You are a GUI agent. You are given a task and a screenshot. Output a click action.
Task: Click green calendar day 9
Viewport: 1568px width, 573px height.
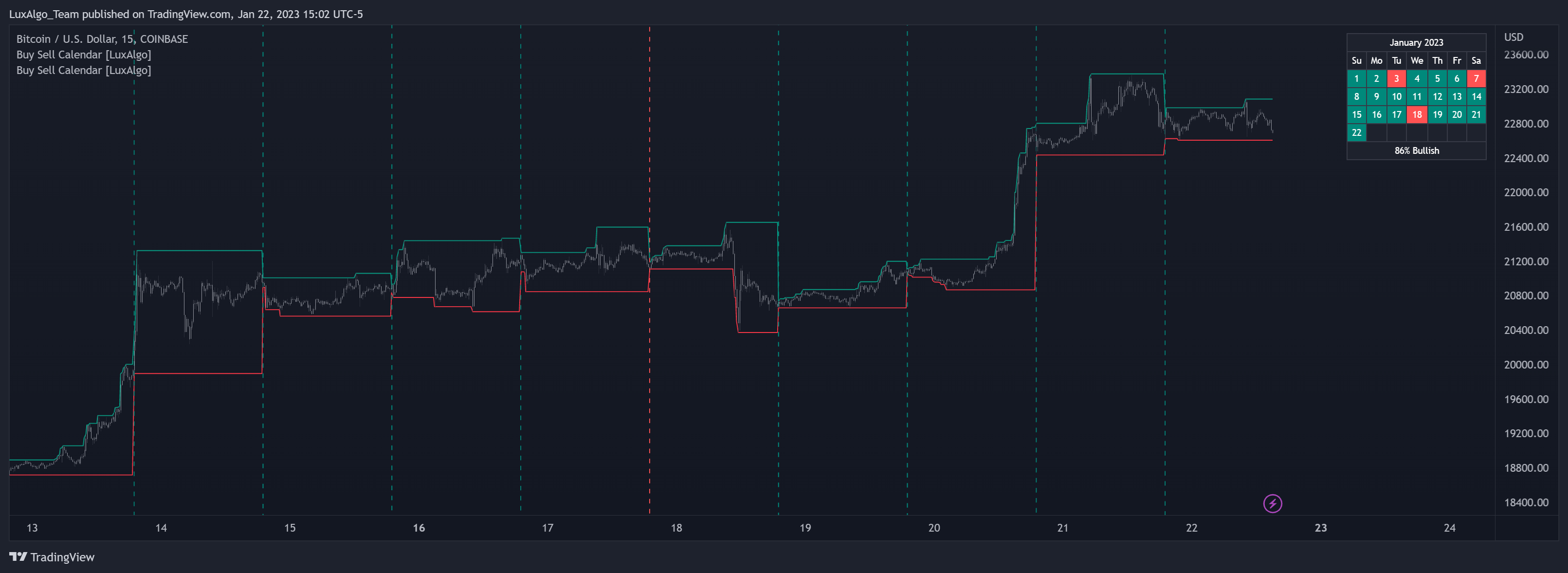click(x=1376, y=96)
